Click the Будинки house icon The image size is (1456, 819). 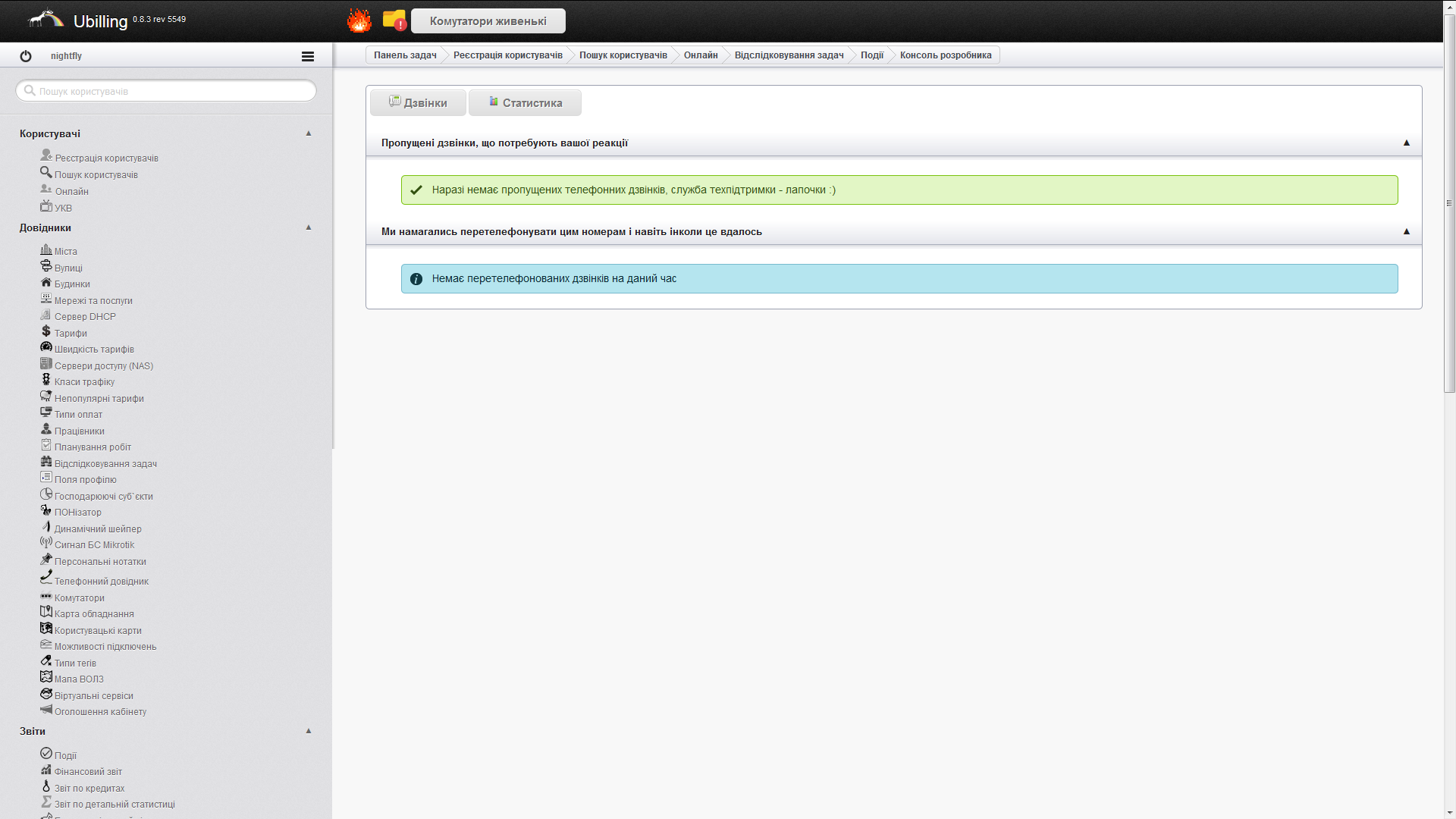[46, 283]
